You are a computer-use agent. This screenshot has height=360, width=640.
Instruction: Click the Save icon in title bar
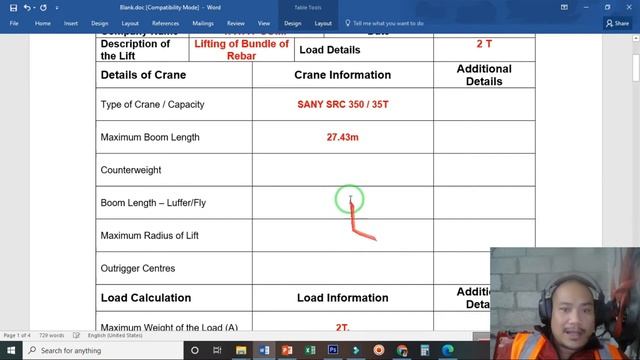(x=13, y=8)
